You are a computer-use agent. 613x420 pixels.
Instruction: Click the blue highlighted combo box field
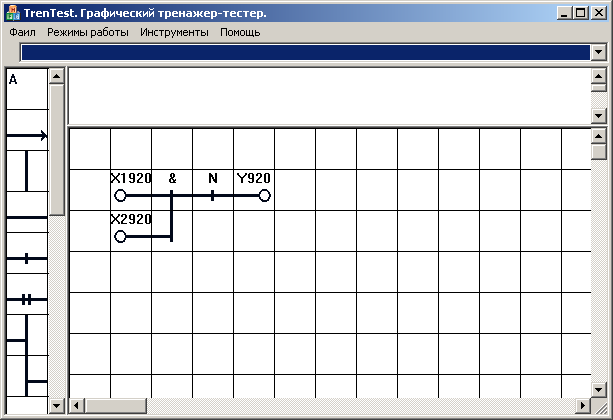pyautogui.click(x=305, y=52)
